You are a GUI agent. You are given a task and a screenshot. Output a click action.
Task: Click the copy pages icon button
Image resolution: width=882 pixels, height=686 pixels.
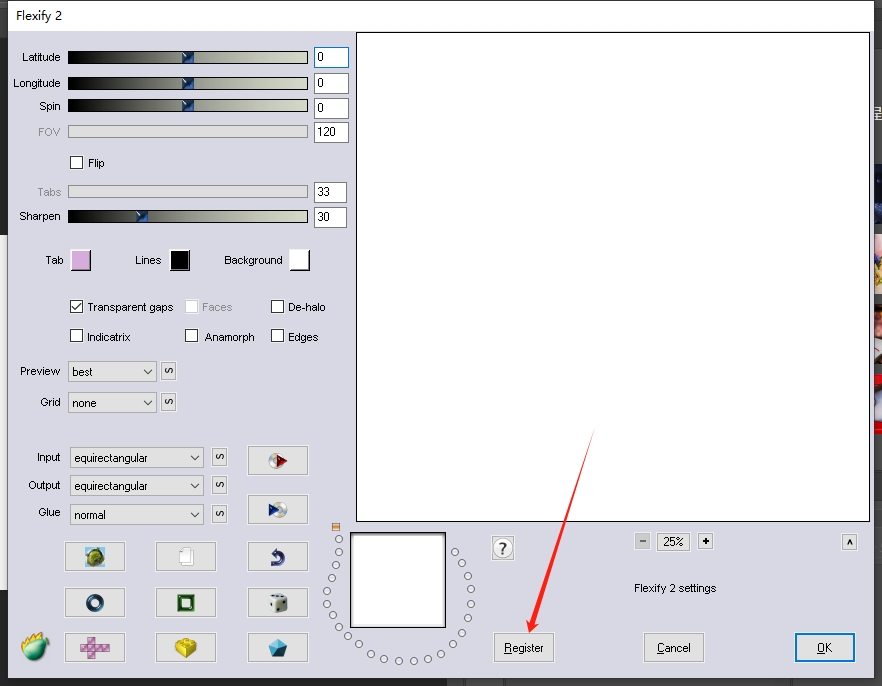click(x=186, y=557)
